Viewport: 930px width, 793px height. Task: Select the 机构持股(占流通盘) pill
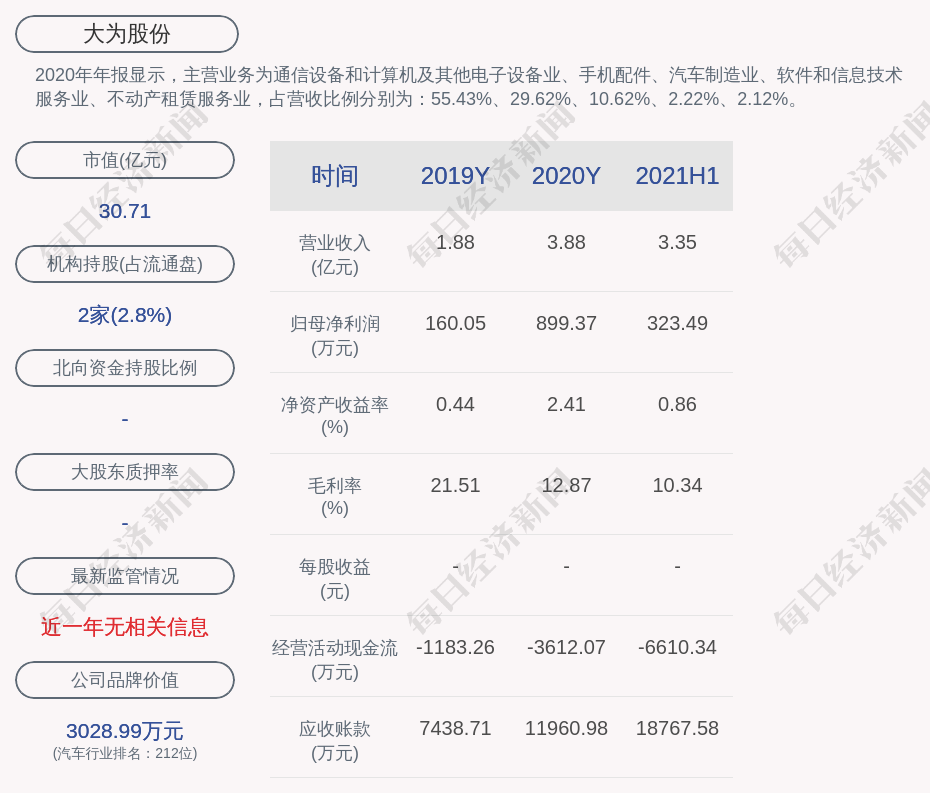coord(125,264)
